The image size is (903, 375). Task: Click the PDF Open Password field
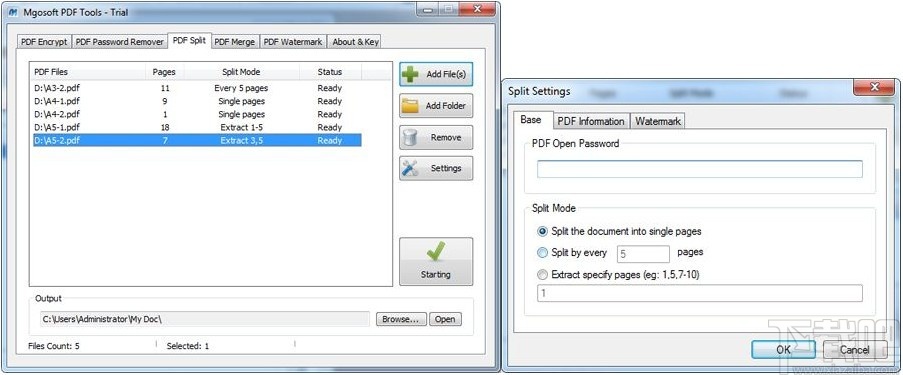click(x=700, y=169)
